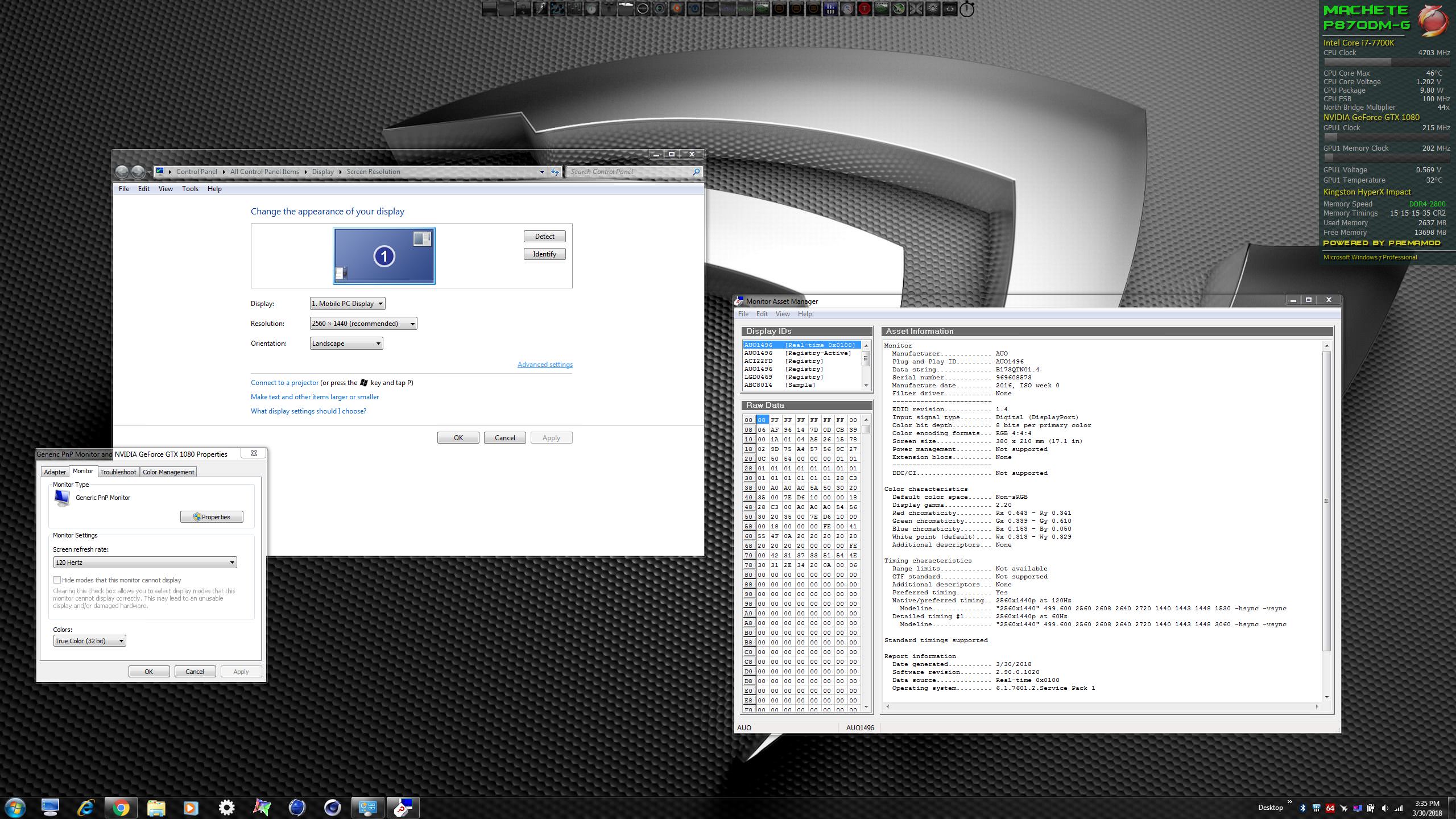Click the Bluetooth tray icon
Image resolution: width=1456 pixels, height=819 pixels.
pos(1302,808)
